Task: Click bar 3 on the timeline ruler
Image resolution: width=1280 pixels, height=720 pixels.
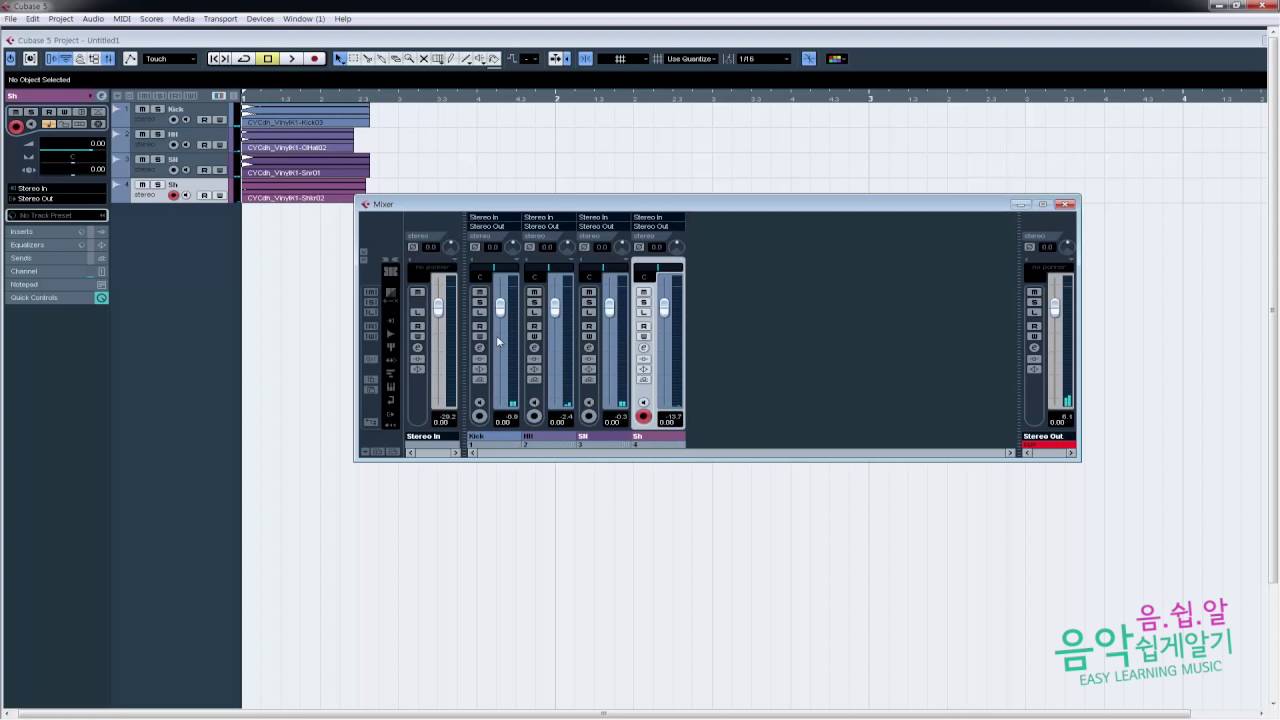Action: (x=870, y=97)
